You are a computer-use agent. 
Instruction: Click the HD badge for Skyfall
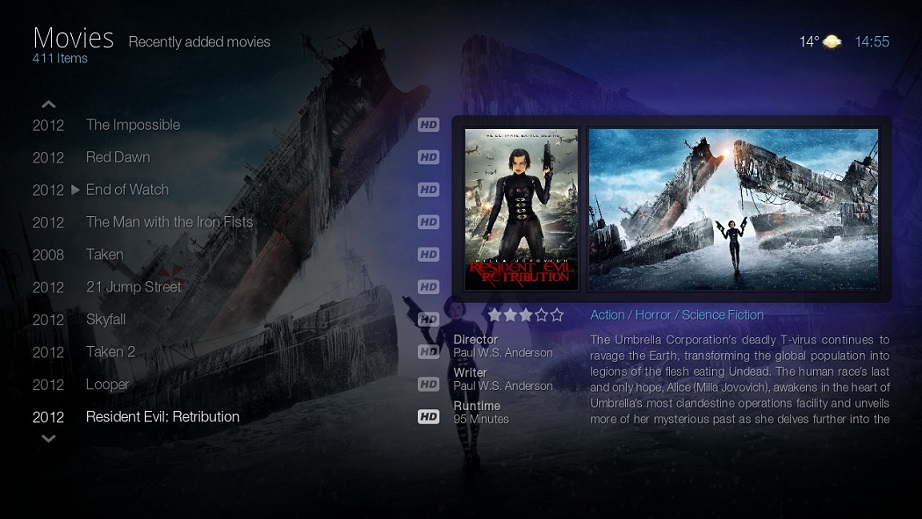click(x=429, y=319)
